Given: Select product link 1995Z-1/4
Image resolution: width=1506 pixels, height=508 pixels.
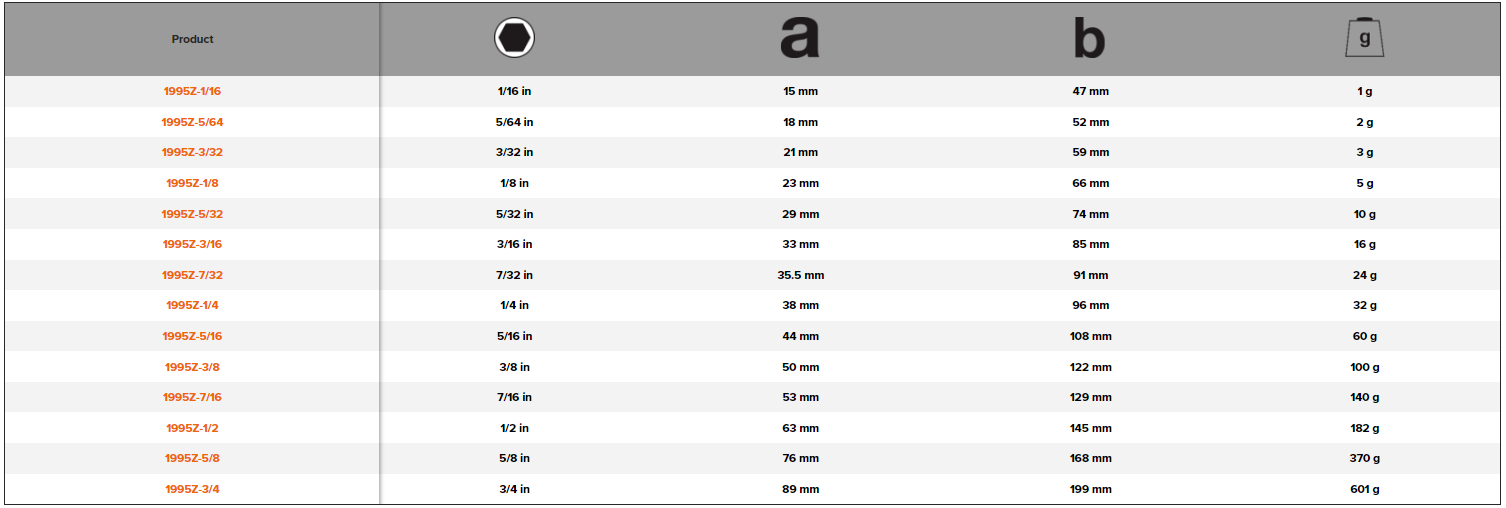Looking at the screenshot, I should pyautogui.click(x=192, y=306).
